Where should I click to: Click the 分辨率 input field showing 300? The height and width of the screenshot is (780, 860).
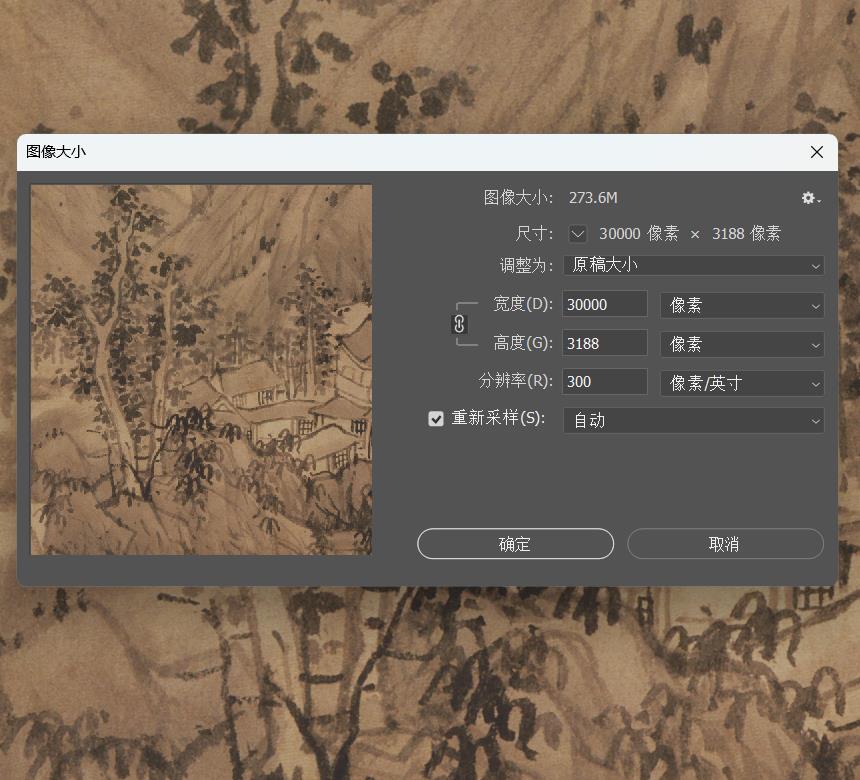[x=605, y=382]
